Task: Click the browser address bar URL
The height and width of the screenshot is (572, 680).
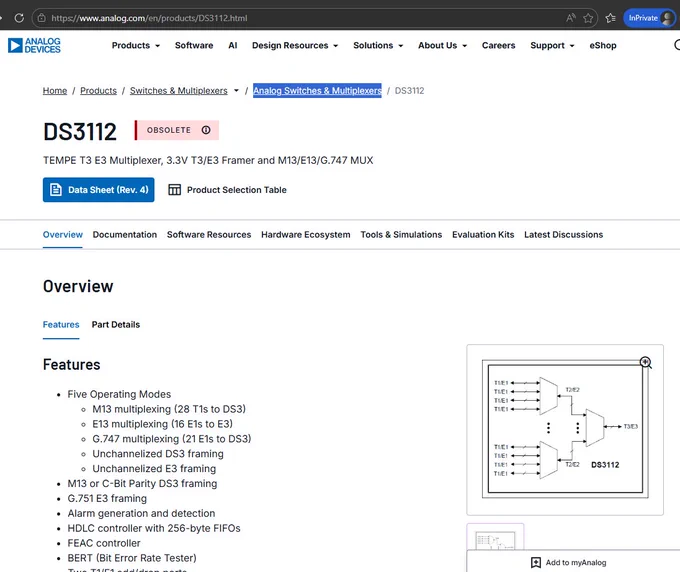Action: point(149,18)
